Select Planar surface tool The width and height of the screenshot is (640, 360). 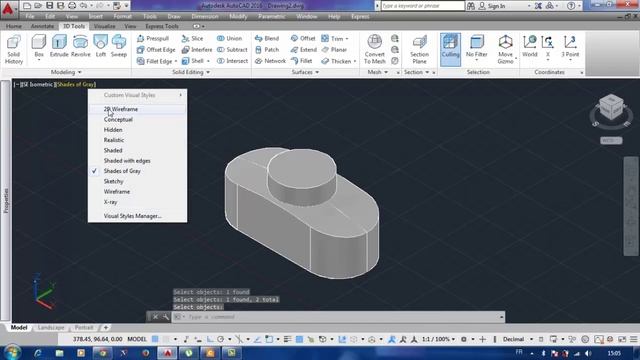pyautogui.click(x=334, y=50)
